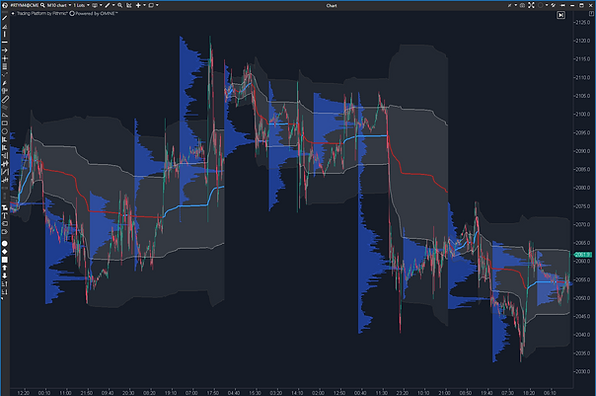
Task: Select the pencil drawing icon in top toolbar
Action: coord(107,5)
